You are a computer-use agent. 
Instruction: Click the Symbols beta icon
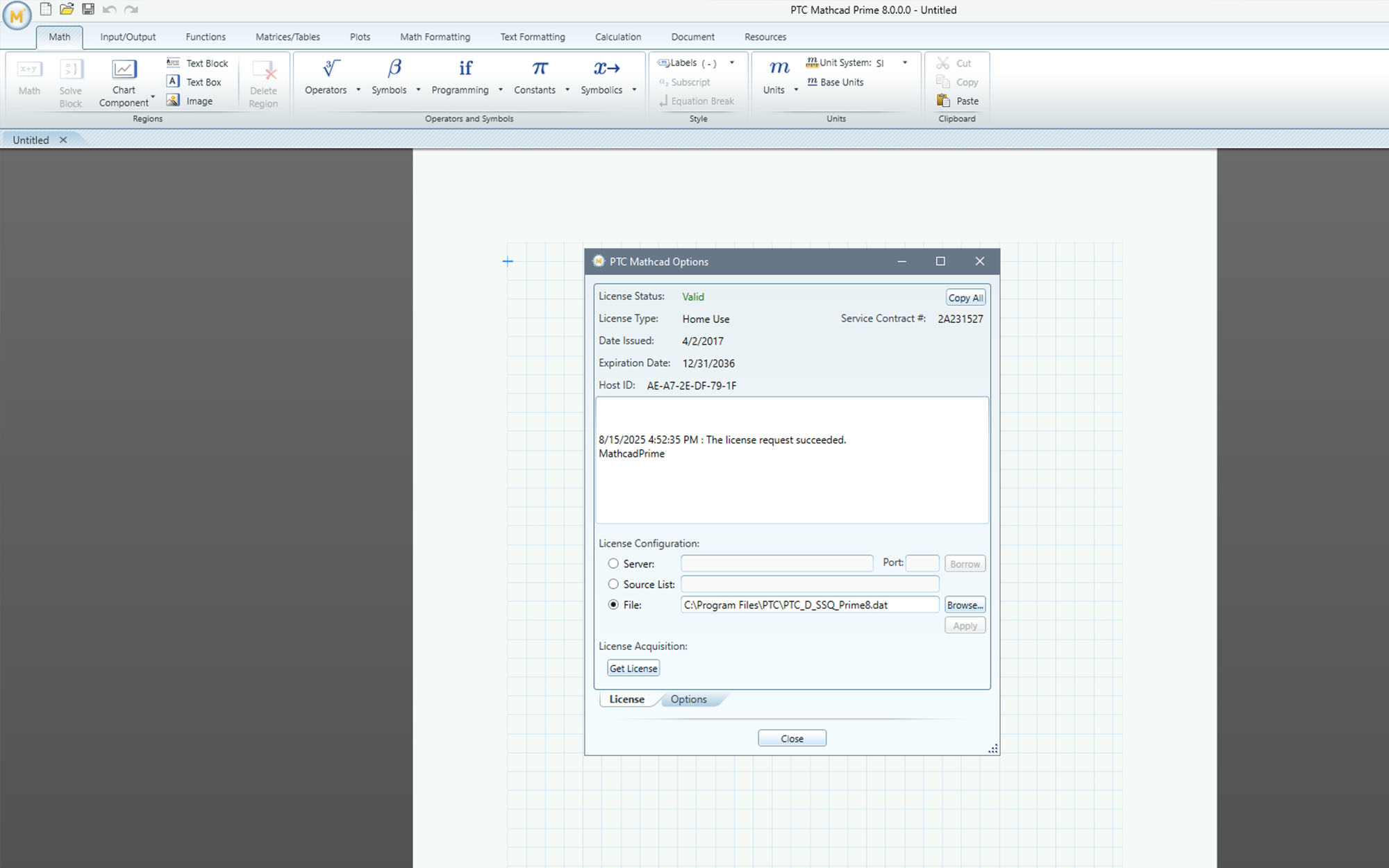[394, 68]
